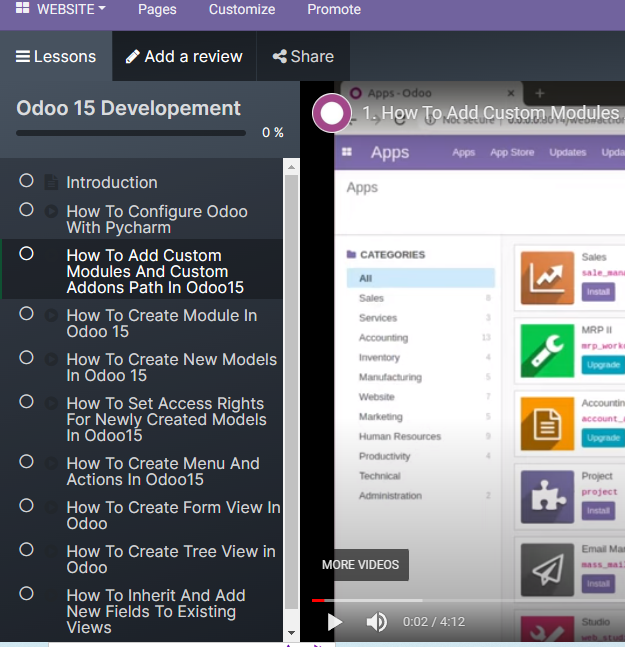This screenshot has width=625, height=647.
Task: Click the Project puzzle icon in video
Action: click(x=547, y=497)
